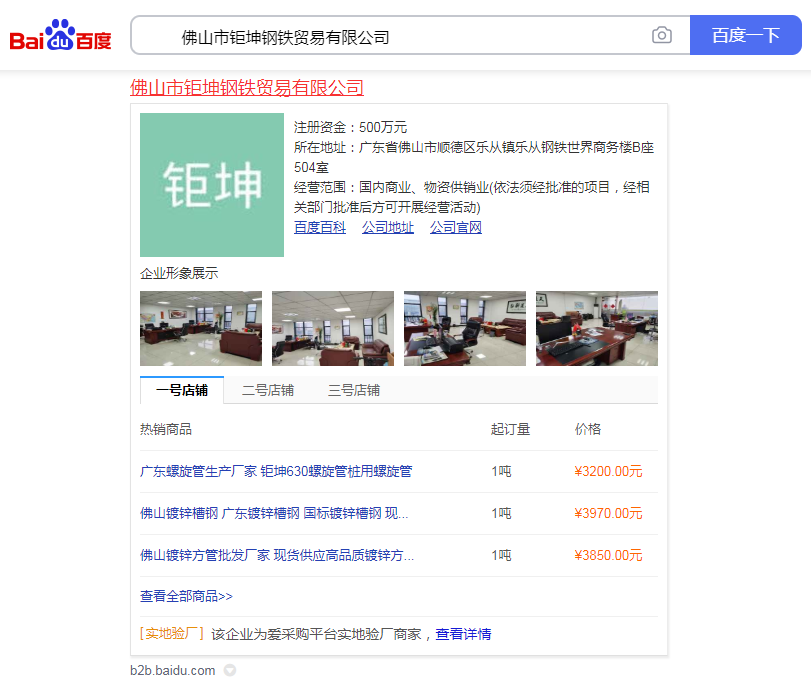Click price ¥3200.00元

coord(608,471)
